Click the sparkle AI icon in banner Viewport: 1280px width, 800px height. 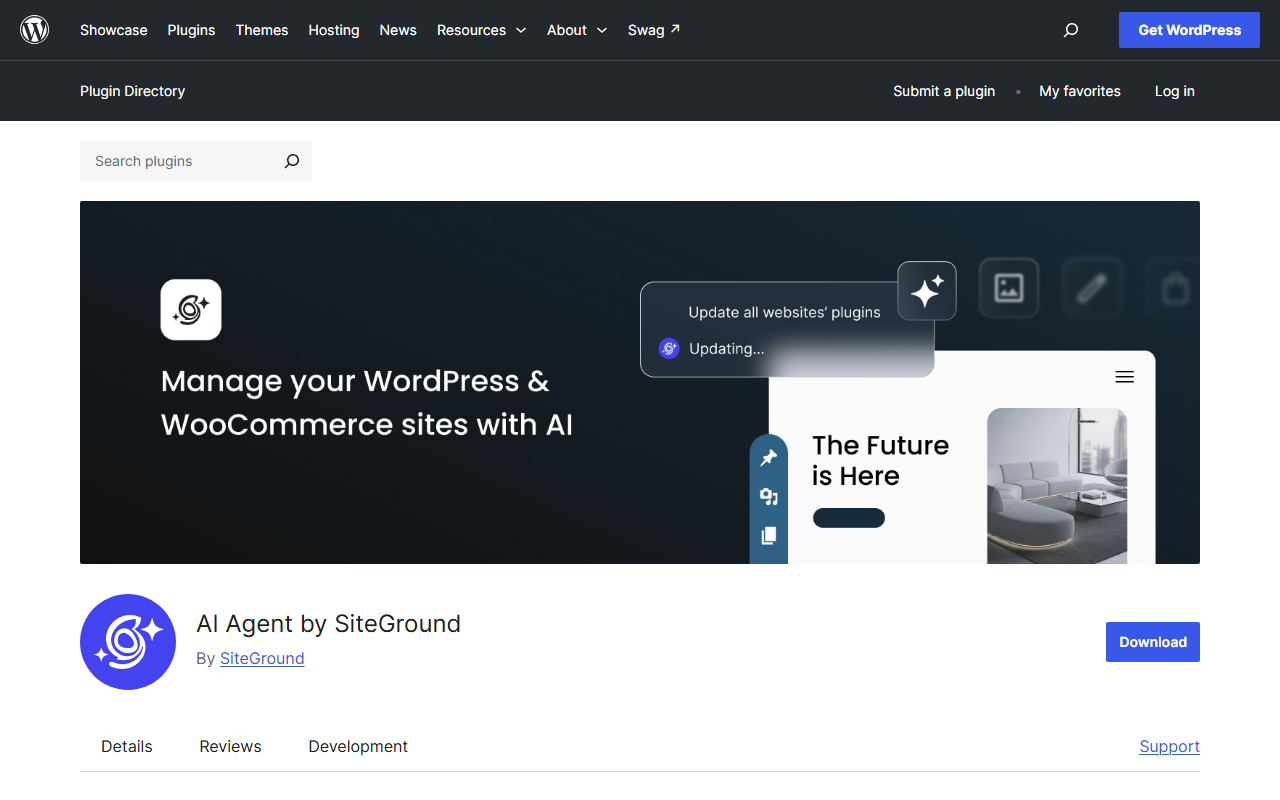pyautogui.click(x=927, y=291)
